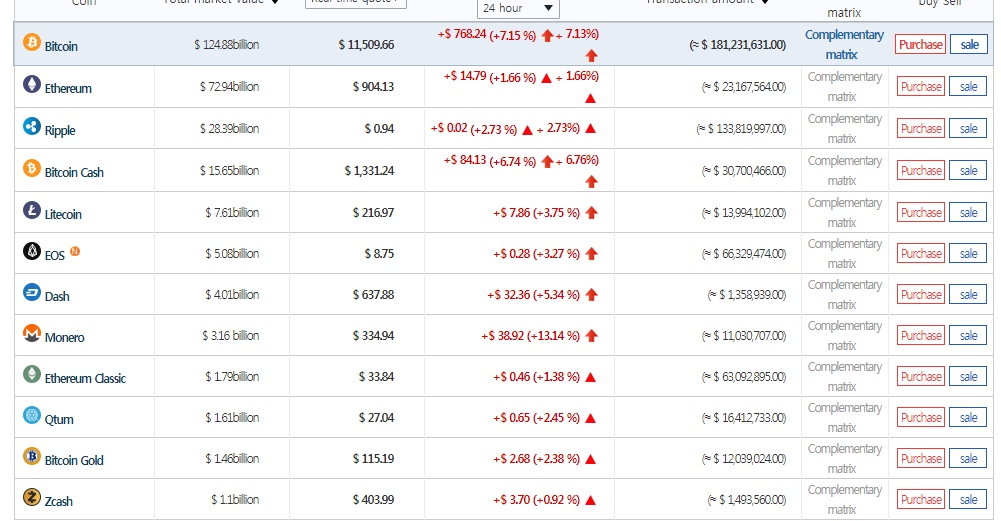Open the Bitcoin Cash coin name link
1001x521 pixels.
click(x=74, y=172)
